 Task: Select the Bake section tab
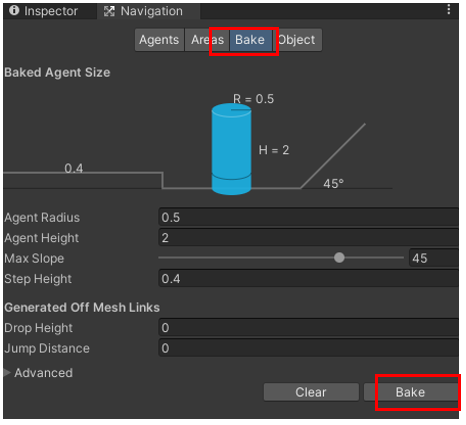(250, 40)
